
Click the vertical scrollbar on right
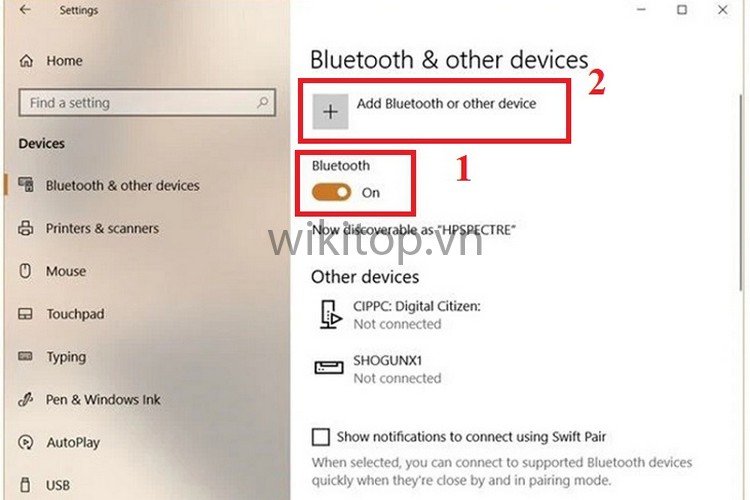point(742,191)
